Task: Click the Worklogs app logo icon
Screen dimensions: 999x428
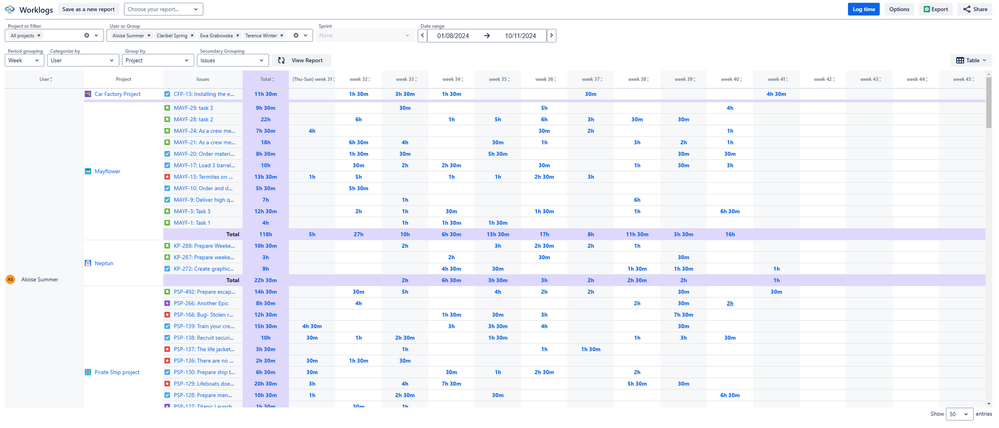Action: pos(10,10)
